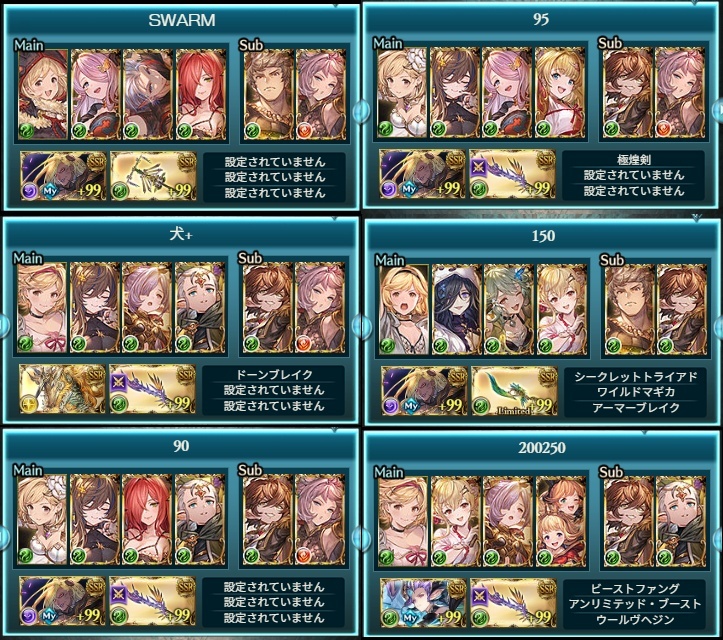Select the ドーンブレイク skill in 犬+ party
Image resolution: width=723 pixels, height=640 pixels.
(x=274, y=374)
